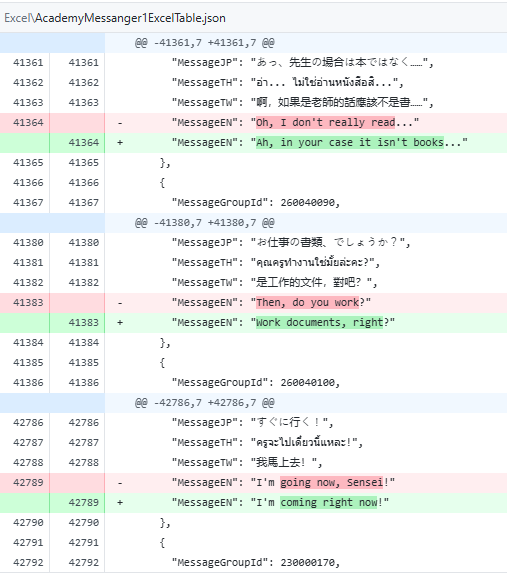Click the MessageTH text on line 41362
The height and width of the screenshot is (578, 507).
(288, 83)
